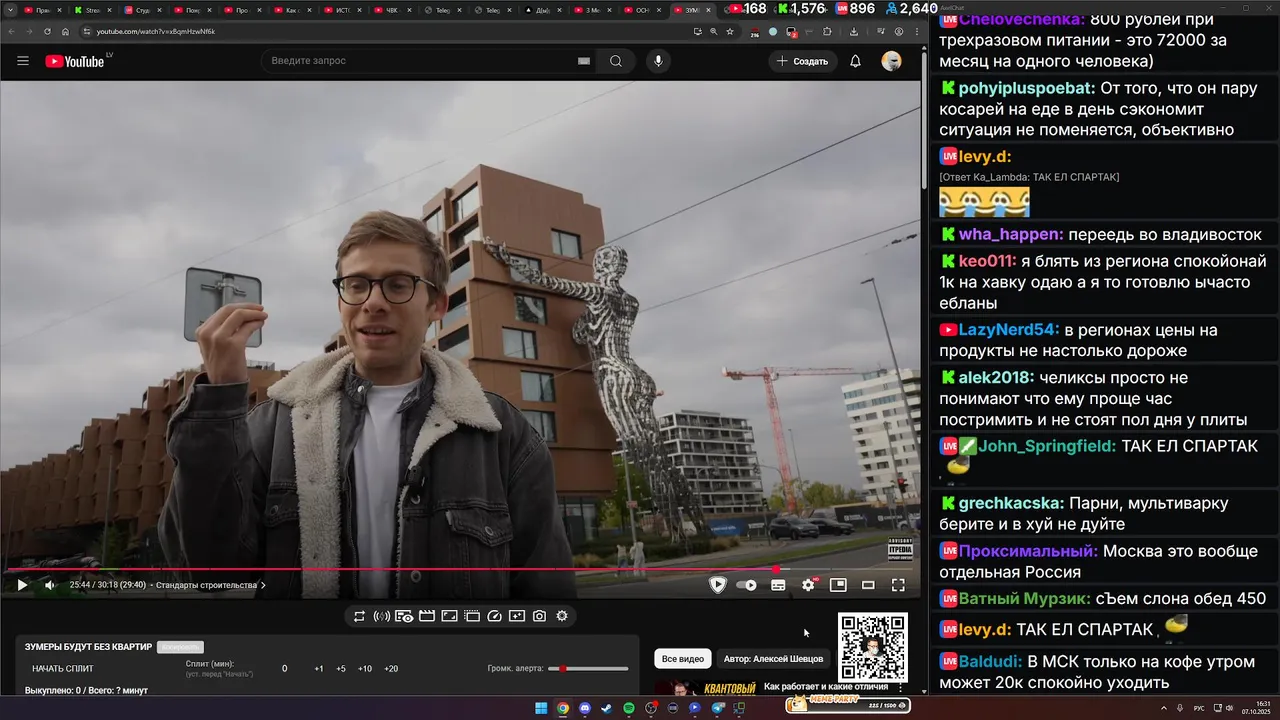The width and height of the screenshot is (1280, 720).
Task: Click the shield extension icon in player
Action: (x=718, y=585)
